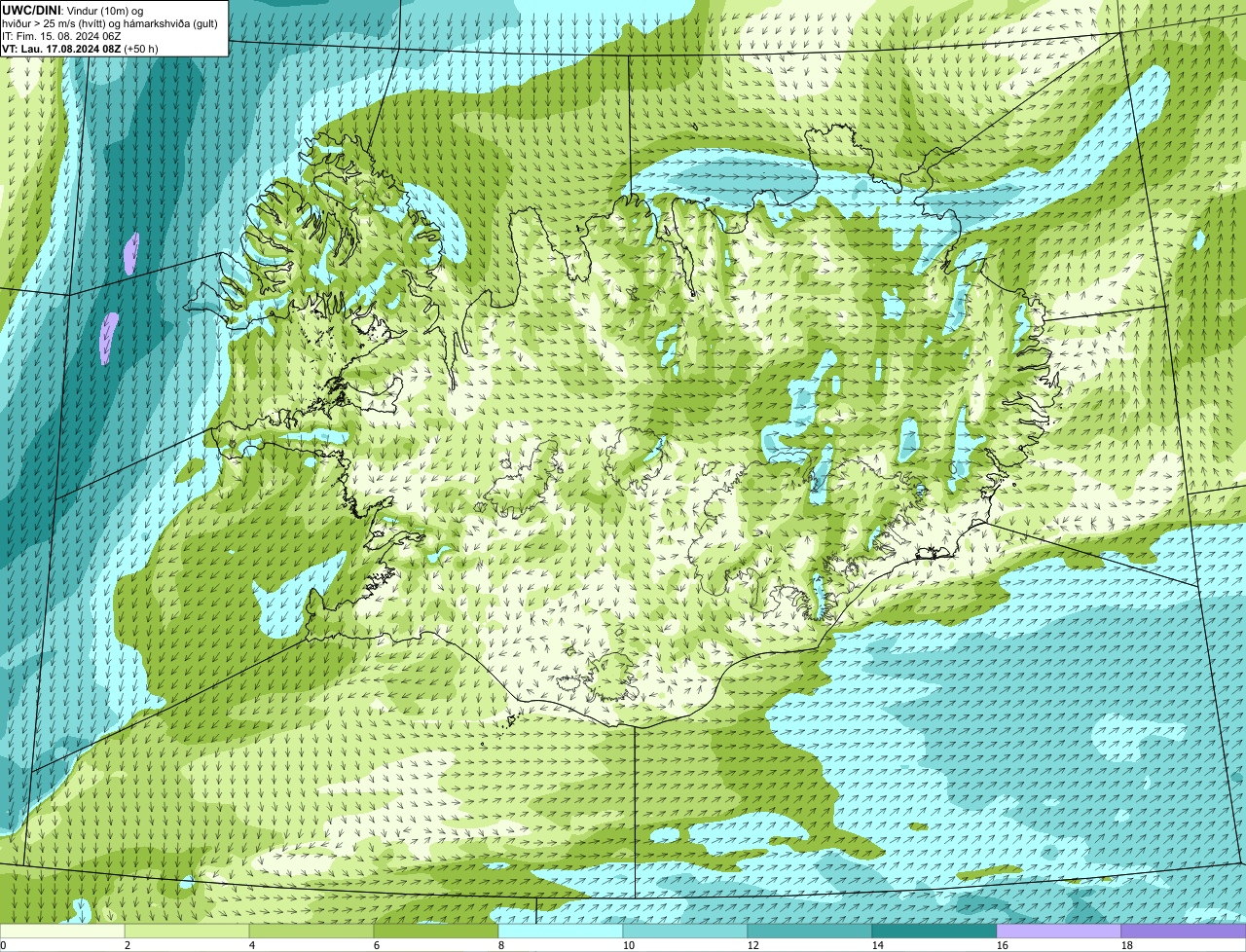
Task: Click the line 'hviður > 25 m/s (hvítt) og hámarkshviða (gult)'
Action: tap(110, 22)
